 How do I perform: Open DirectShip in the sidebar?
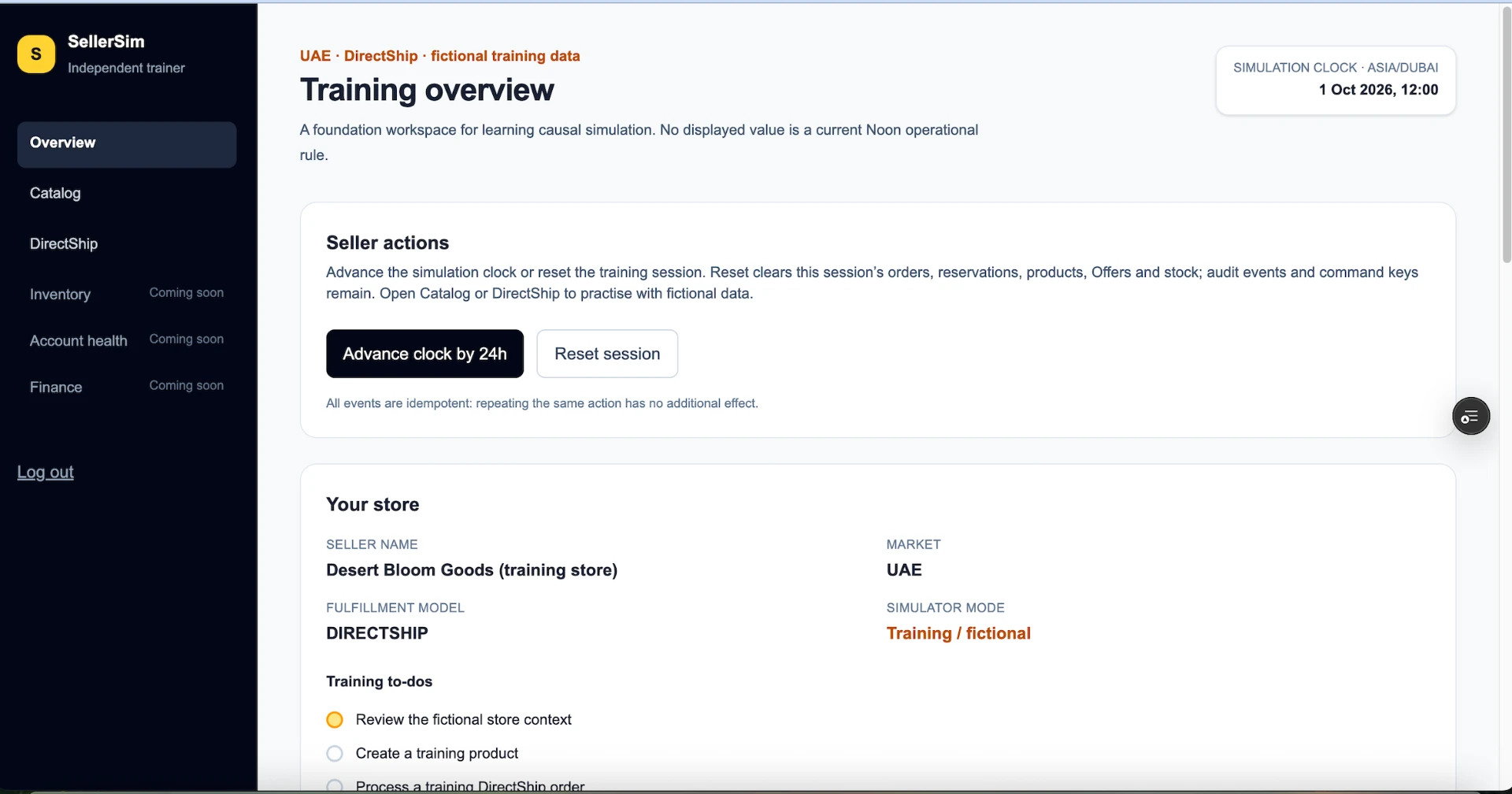(x=64, y=243)
